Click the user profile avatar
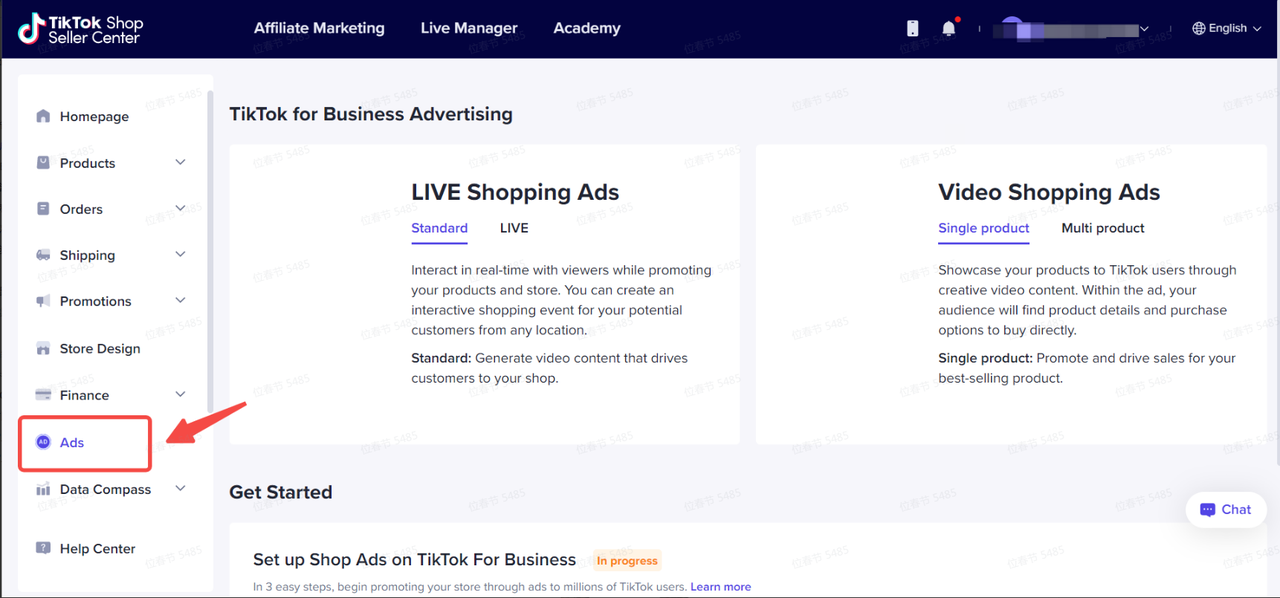This screenshot has height=598, width=1280. (1012, 28)
